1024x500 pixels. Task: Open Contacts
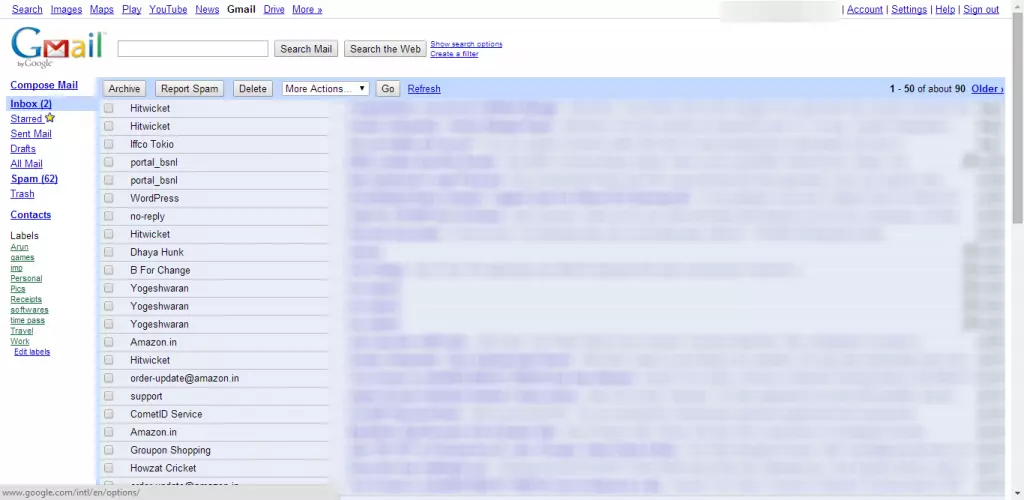30,215
